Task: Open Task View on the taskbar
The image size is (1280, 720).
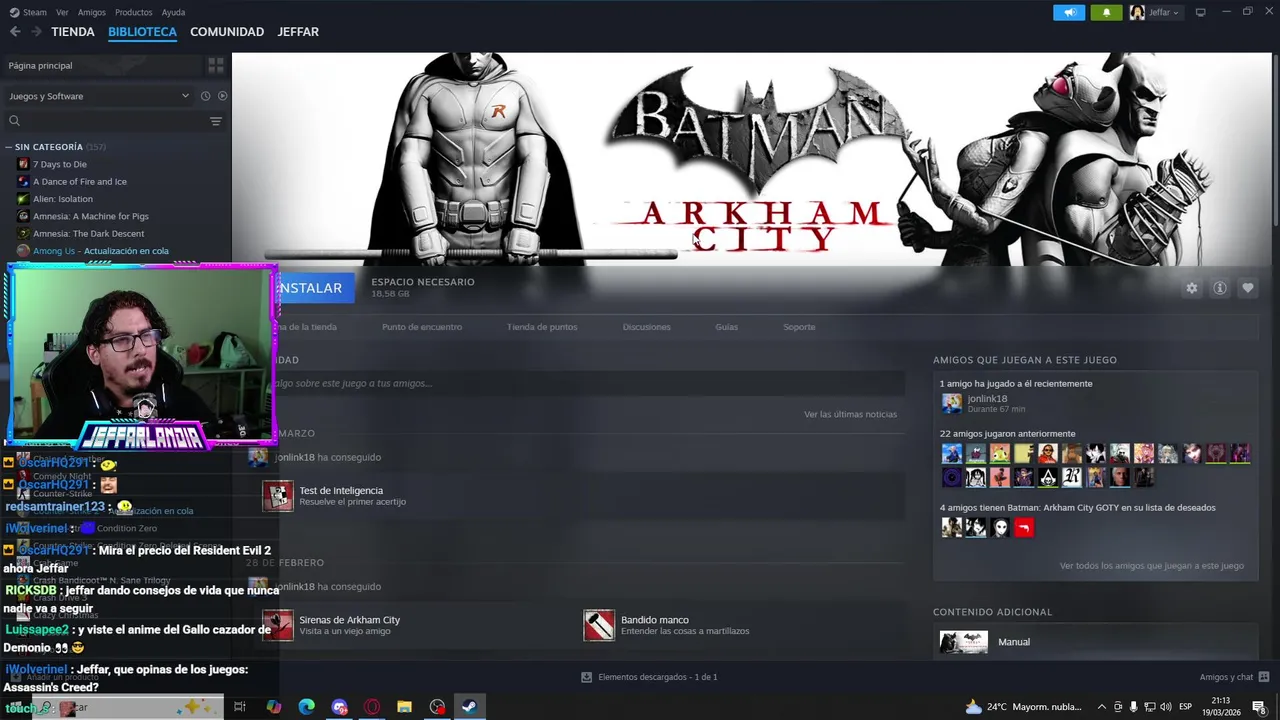Action: point(240,707)
